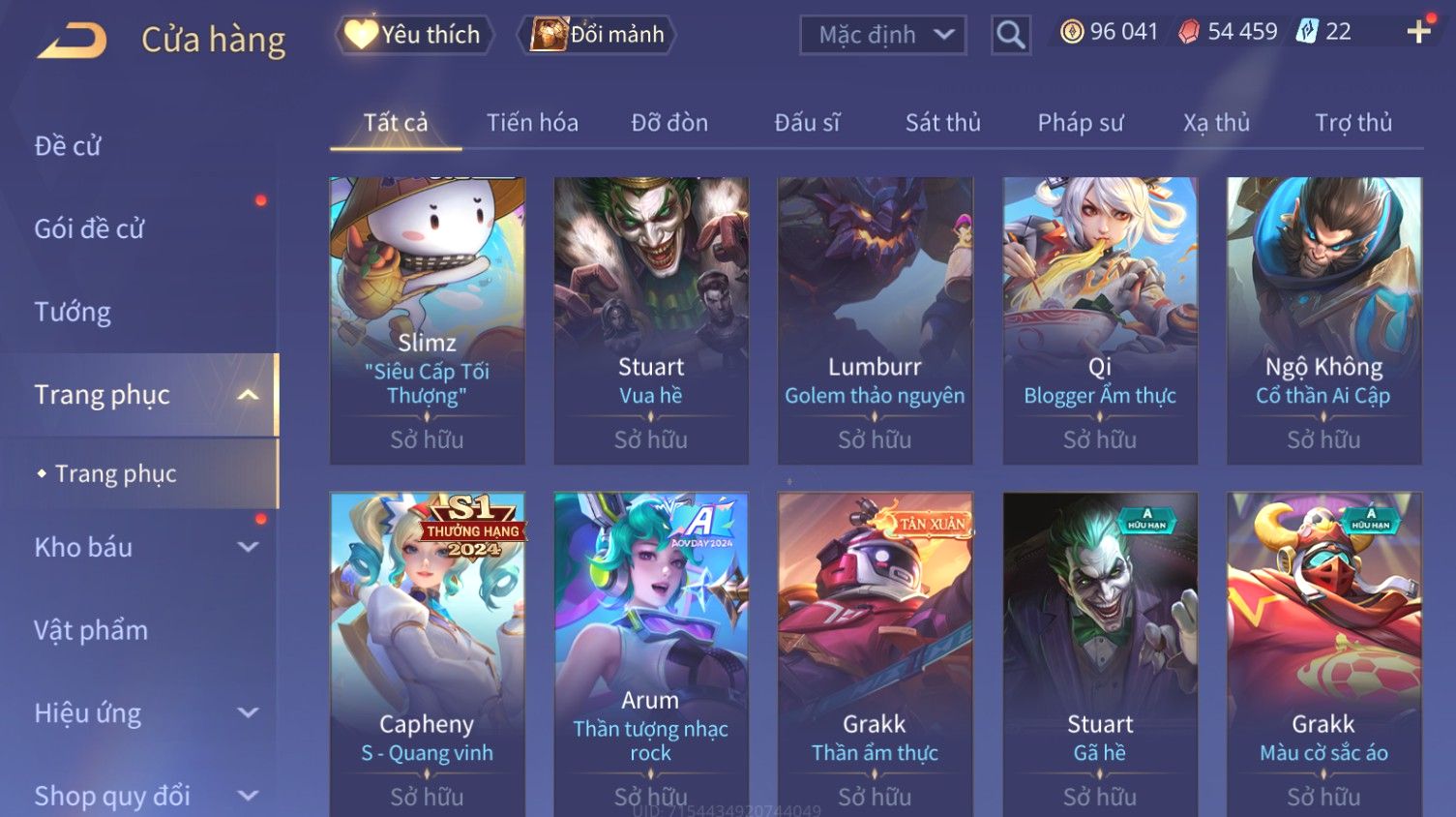
Task: Open the search magnifier icon
Action: tap(1011, 36)
